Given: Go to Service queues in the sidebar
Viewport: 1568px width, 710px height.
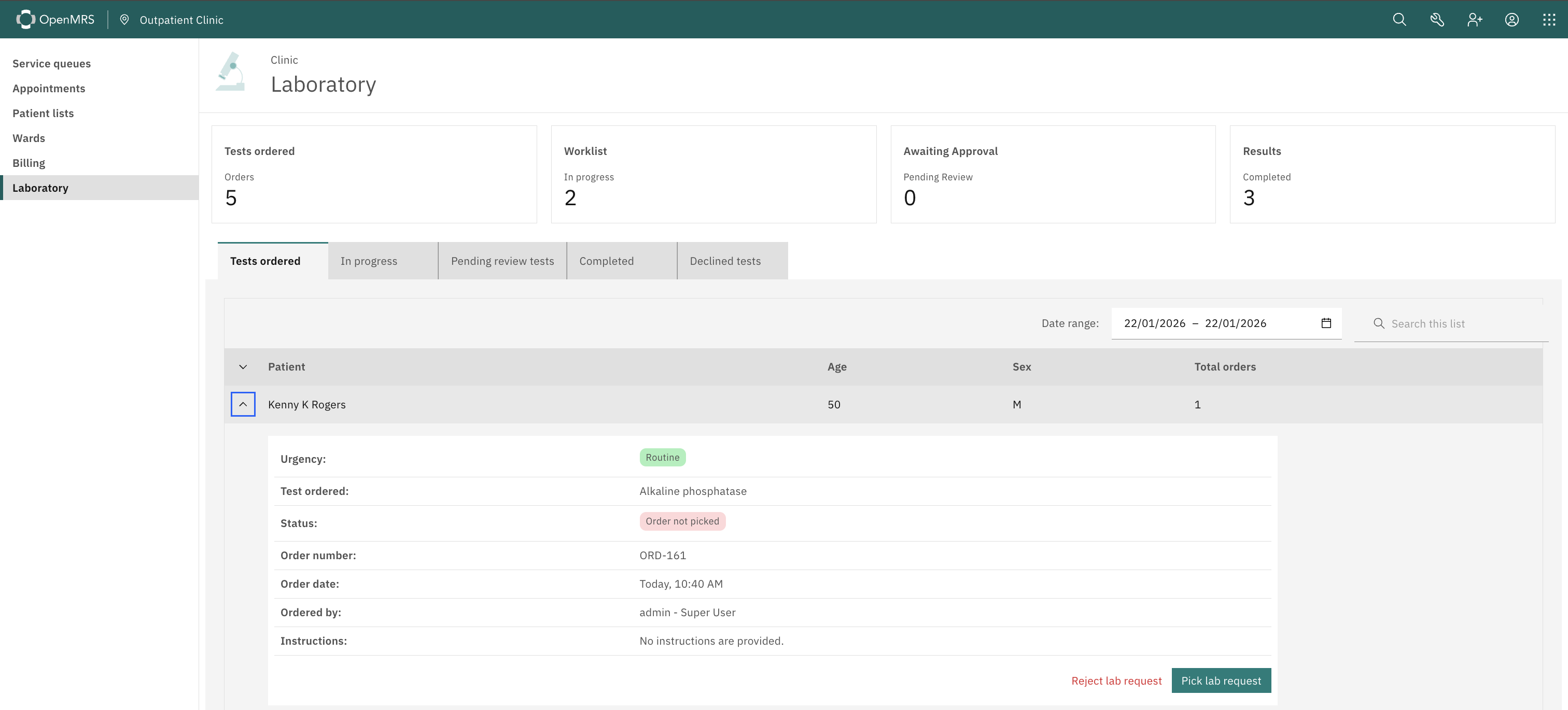Looking at the screenshot, I should point(52,64).
